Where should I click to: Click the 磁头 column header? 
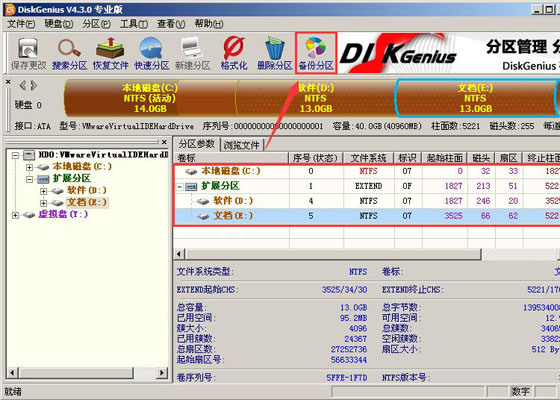[481, 158]
